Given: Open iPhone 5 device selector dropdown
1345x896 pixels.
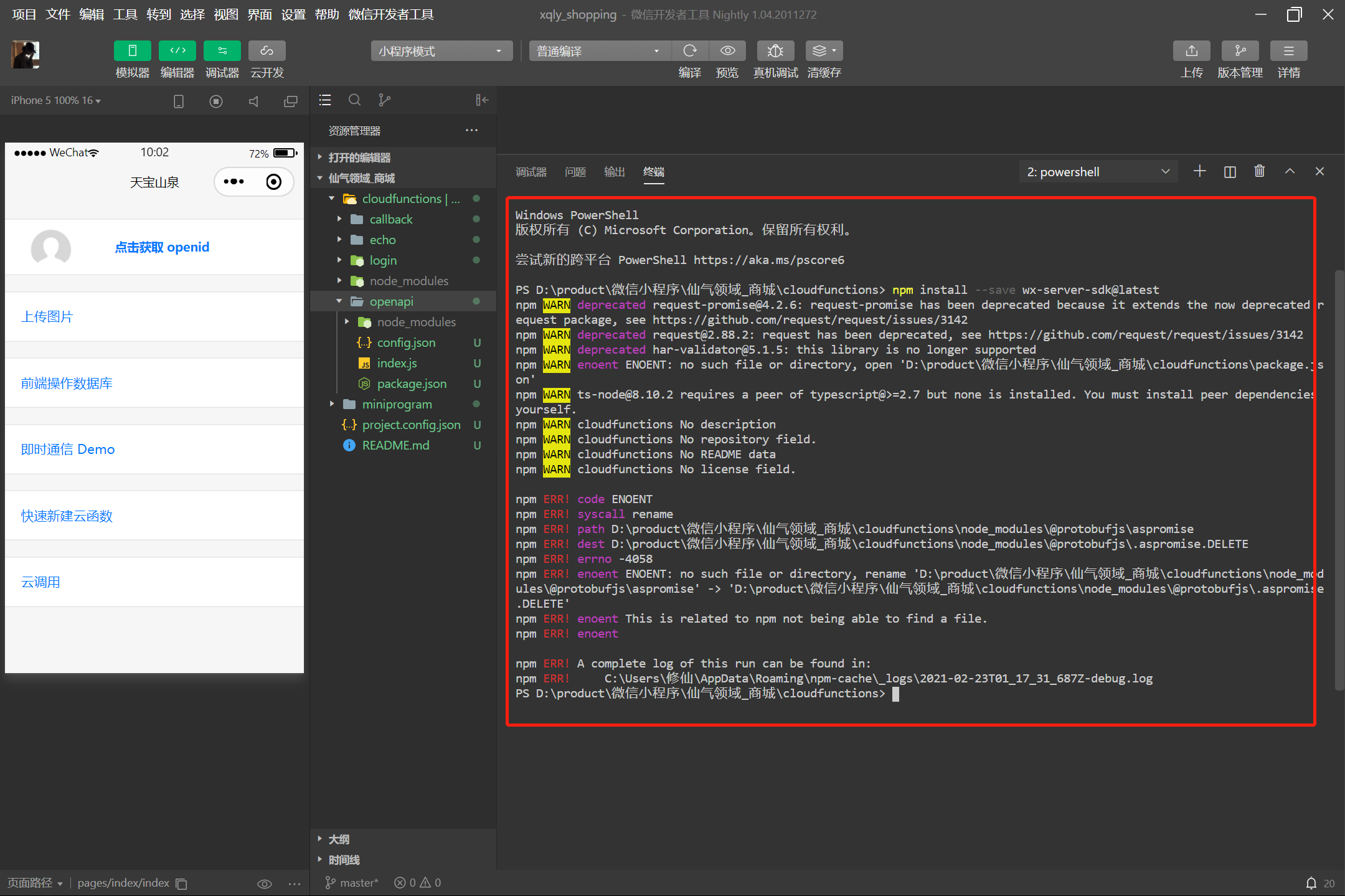Looking at the screenshot, I should pos(55,100).
